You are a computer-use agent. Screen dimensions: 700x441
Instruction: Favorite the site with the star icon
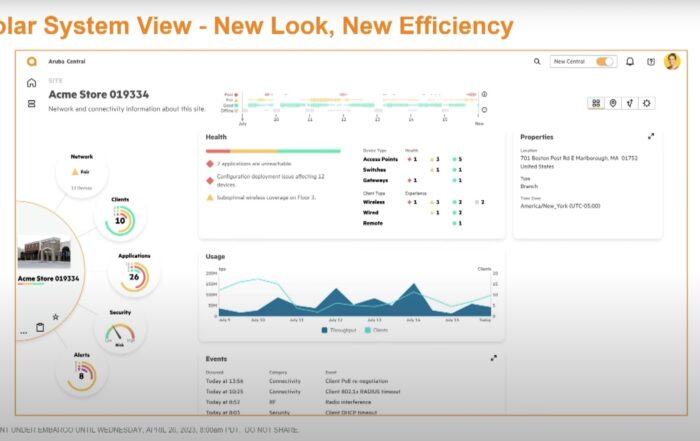[55, 317]
